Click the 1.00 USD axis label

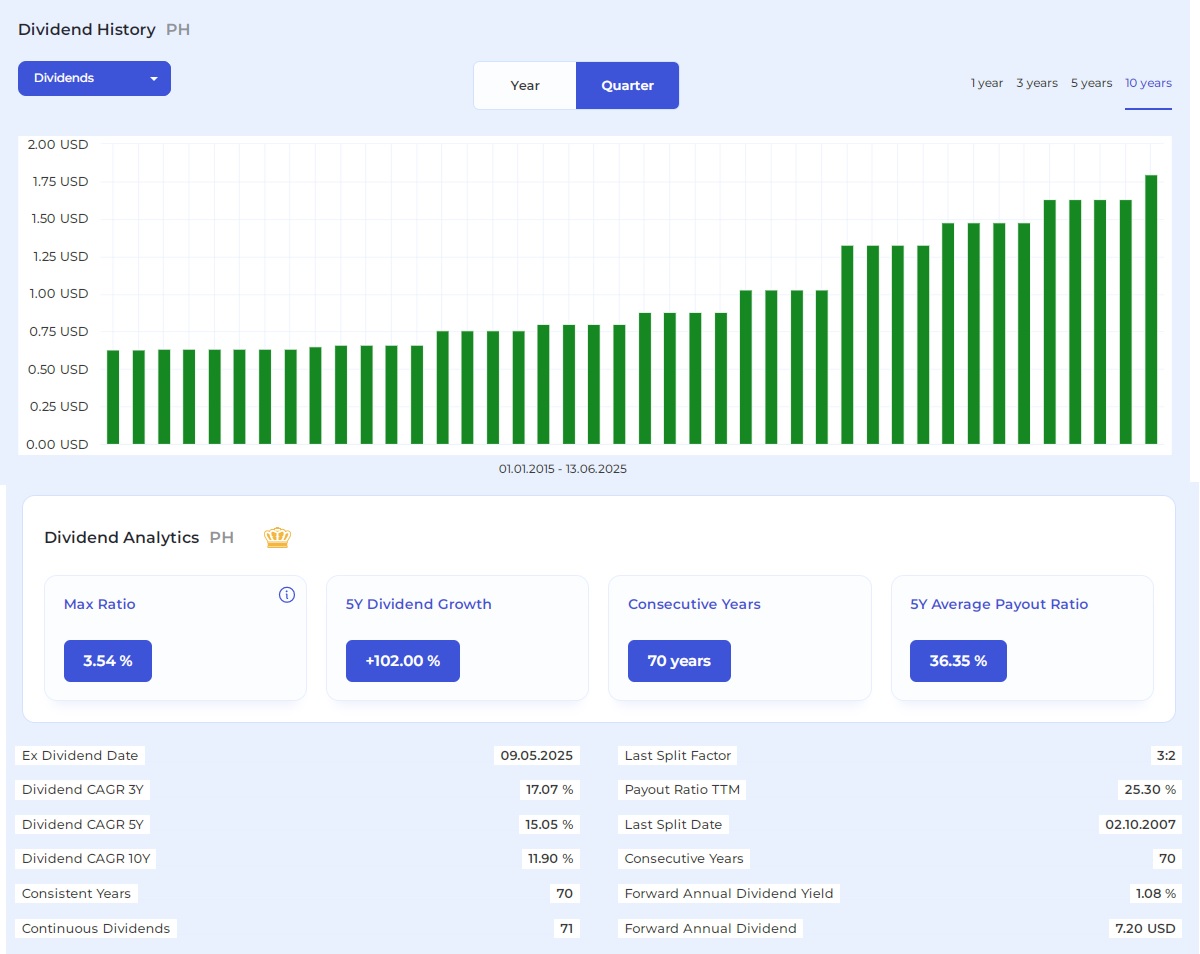[x=59, y=294]
